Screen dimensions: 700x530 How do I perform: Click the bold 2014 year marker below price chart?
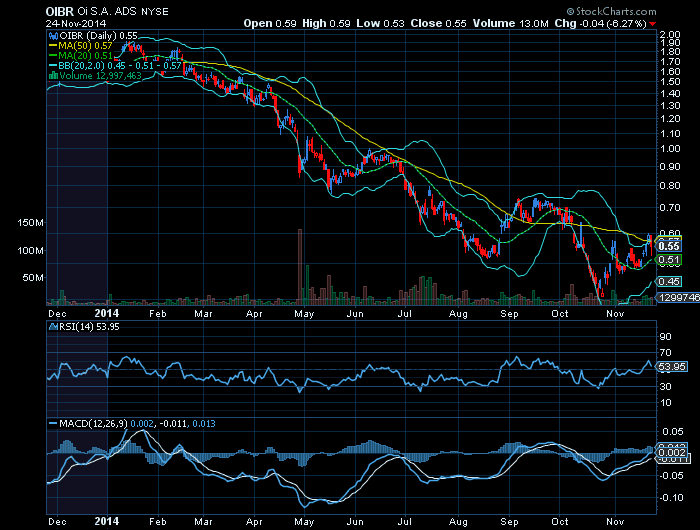[106, 313]
